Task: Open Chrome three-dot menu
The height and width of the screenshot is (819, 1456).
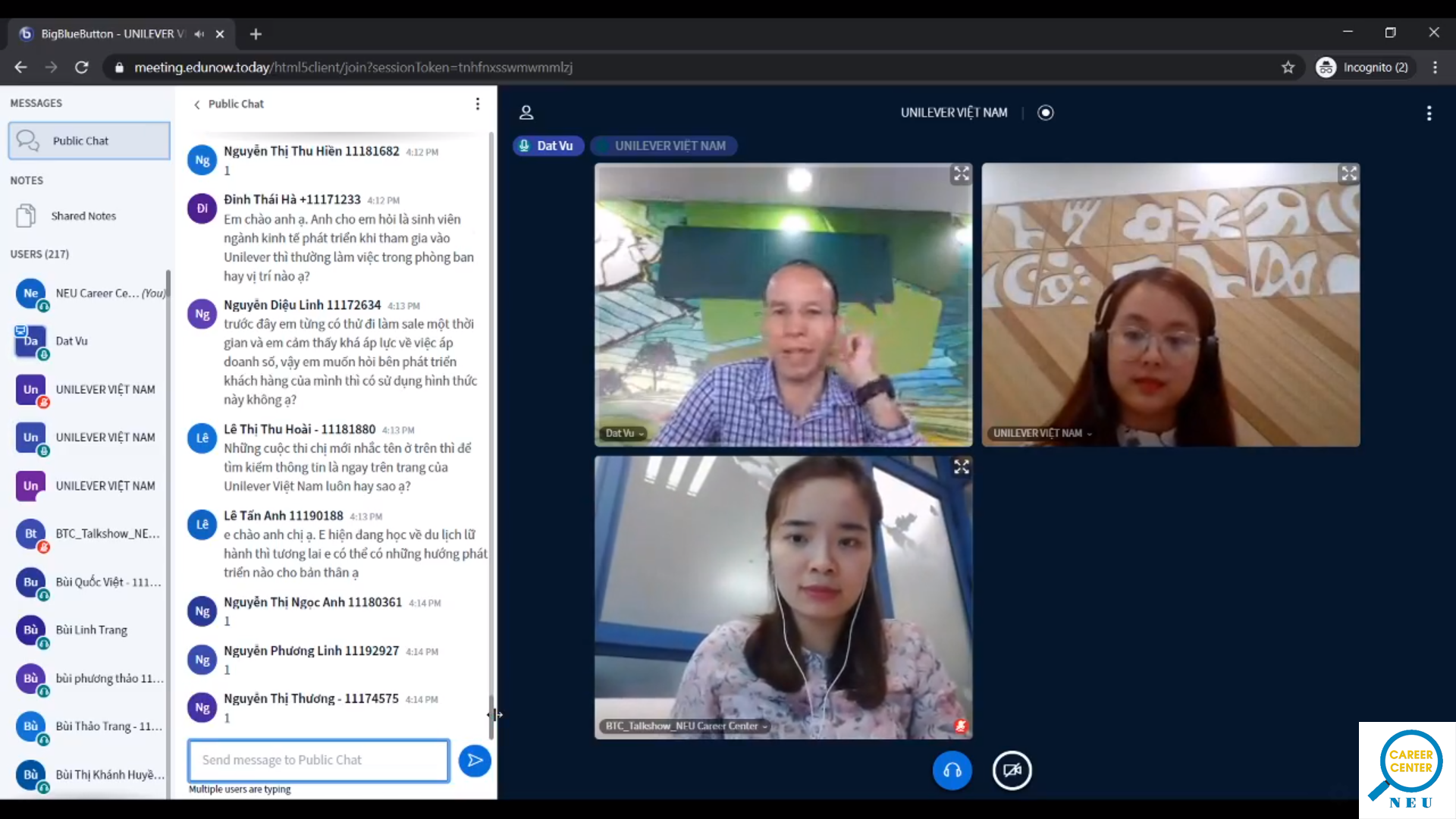Action: pos(1435,67)
